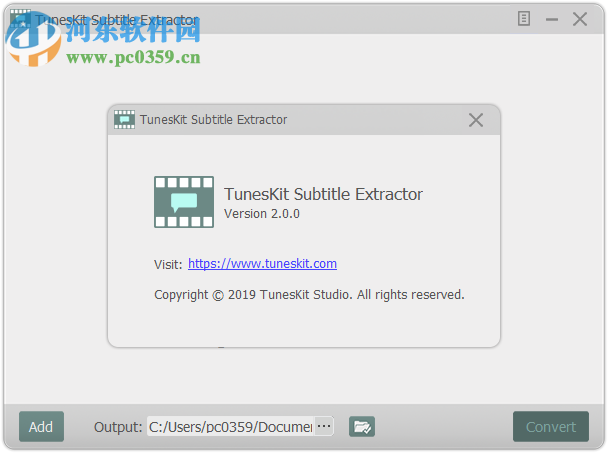608x453 pixels.
Task: Click the TunesKit Subtitle Extractor heading in the About dialog
Action: pyautogui.click(x=323, y=194)
